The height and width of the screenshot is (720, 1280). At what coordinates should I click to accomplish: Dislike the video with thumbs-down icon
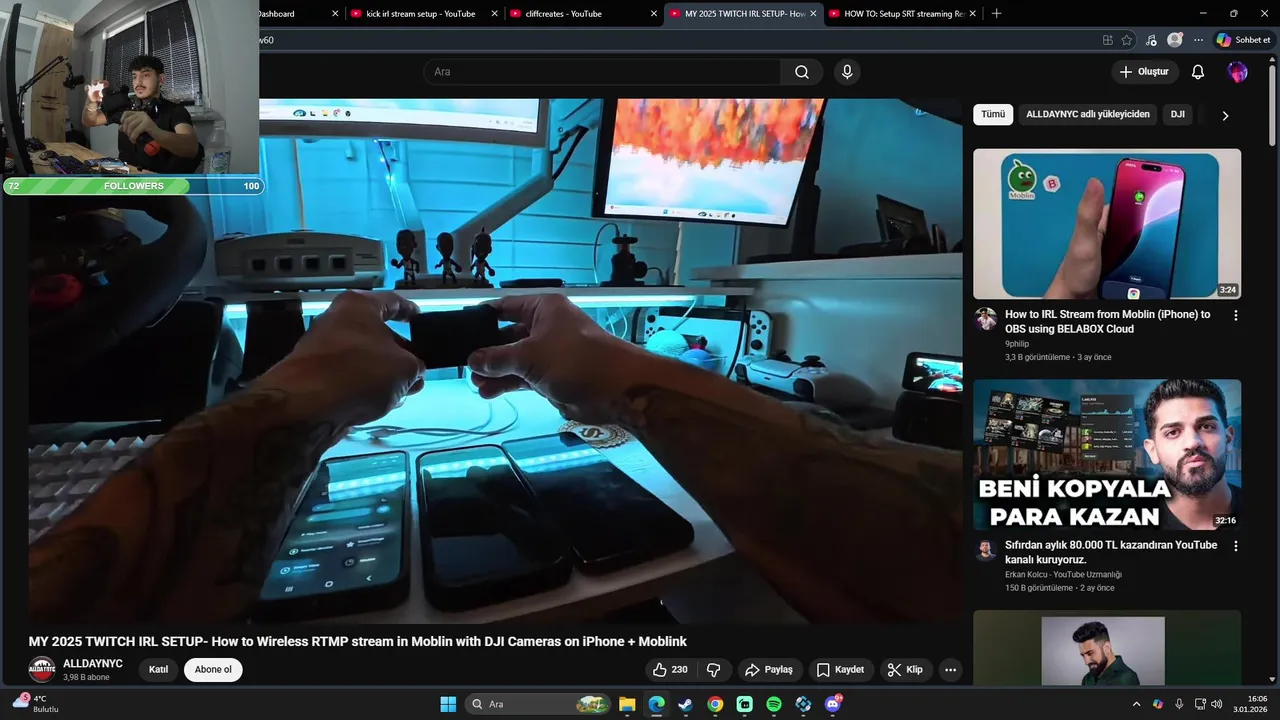pyautogui.click(x=714, y=670)
